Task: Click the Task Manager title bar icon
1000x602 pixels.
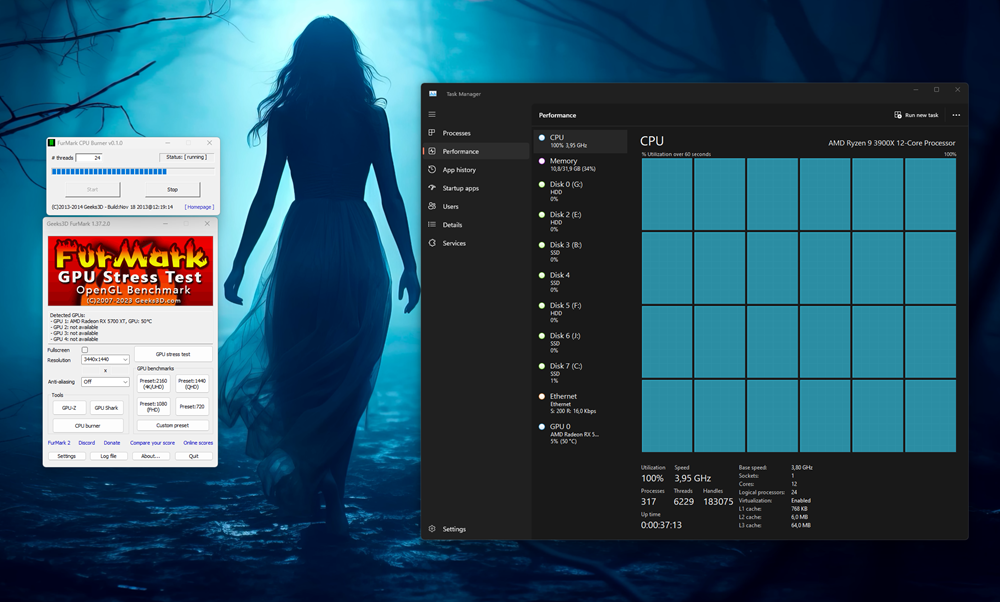Action: point(433,94)
